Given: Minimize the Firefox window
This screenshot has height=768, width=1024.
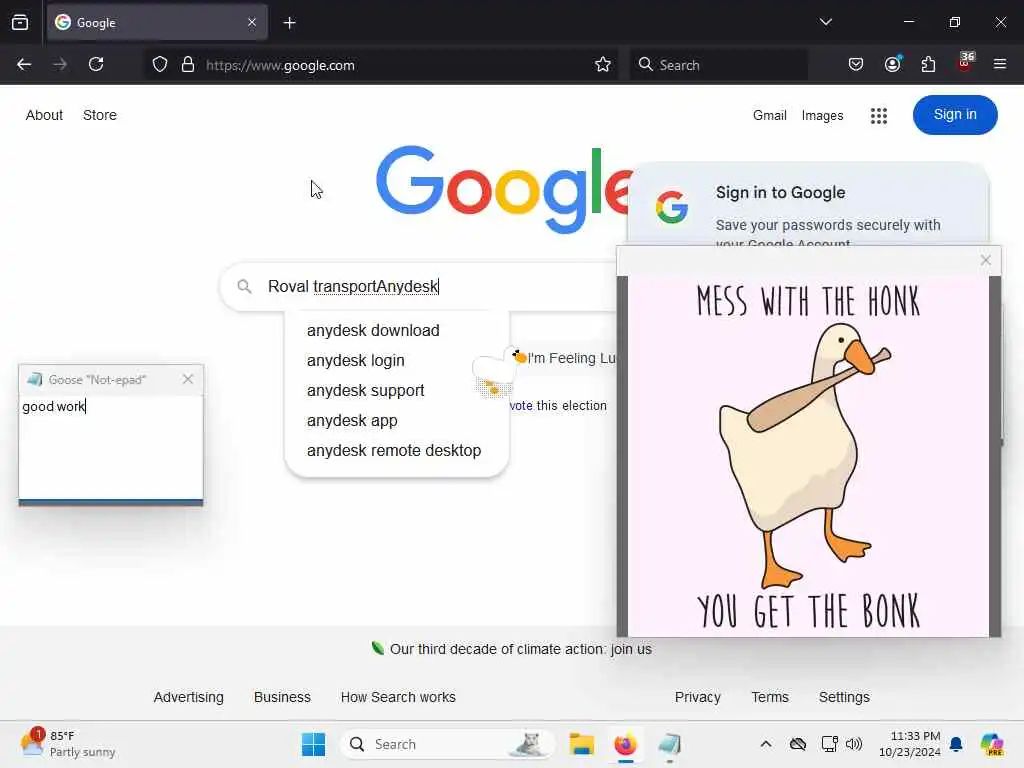Looking at the screenshot, I should pos(908,22).
